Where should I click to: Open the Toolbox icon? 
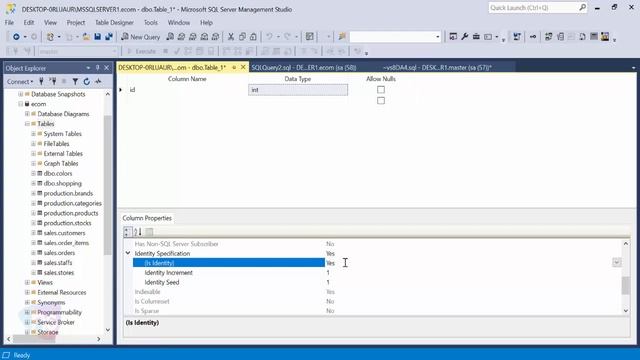[x=476, y=37]
